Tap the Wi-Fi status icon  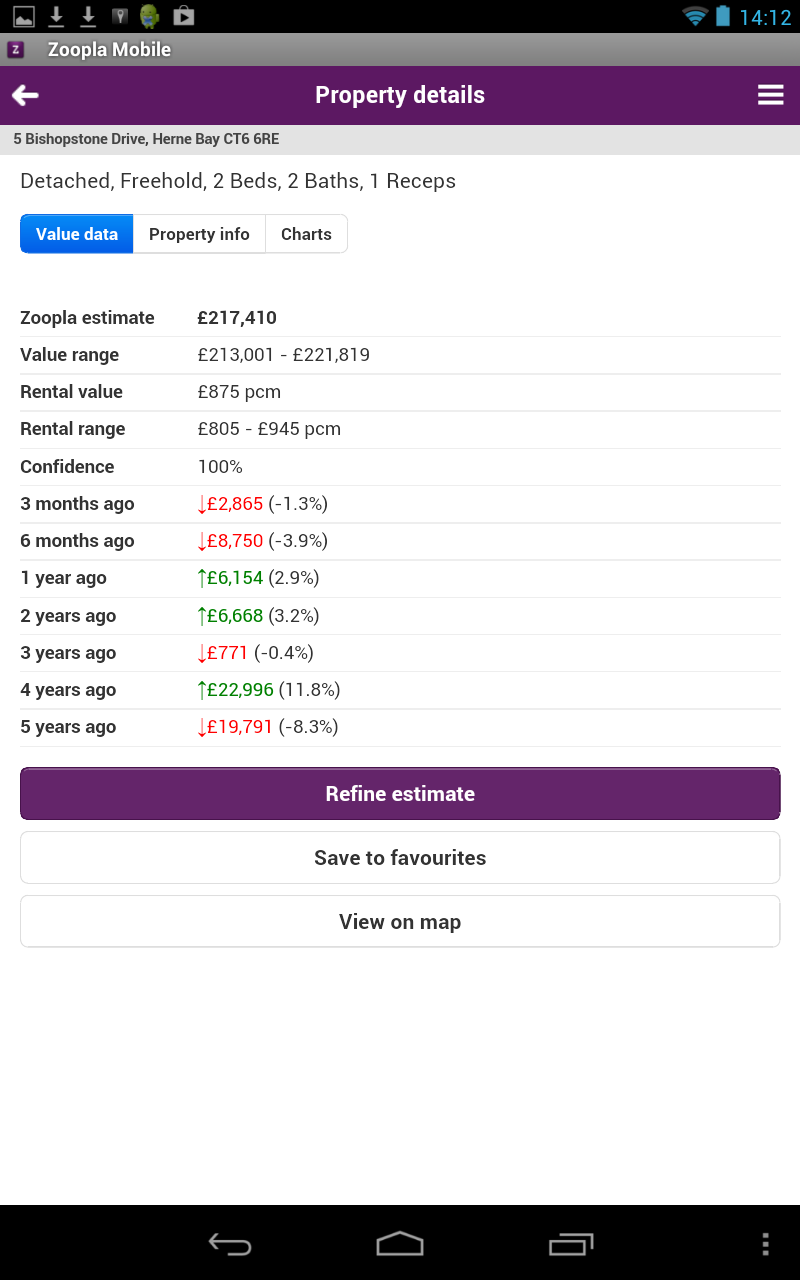click(694, 15)
